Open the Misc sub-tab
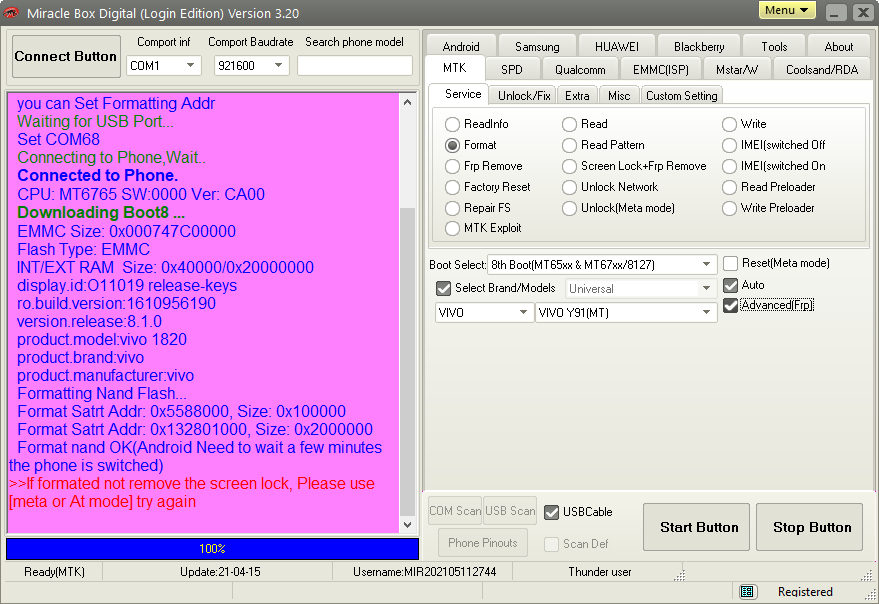The height and width of the screenshot is (604, 879). 619,96
